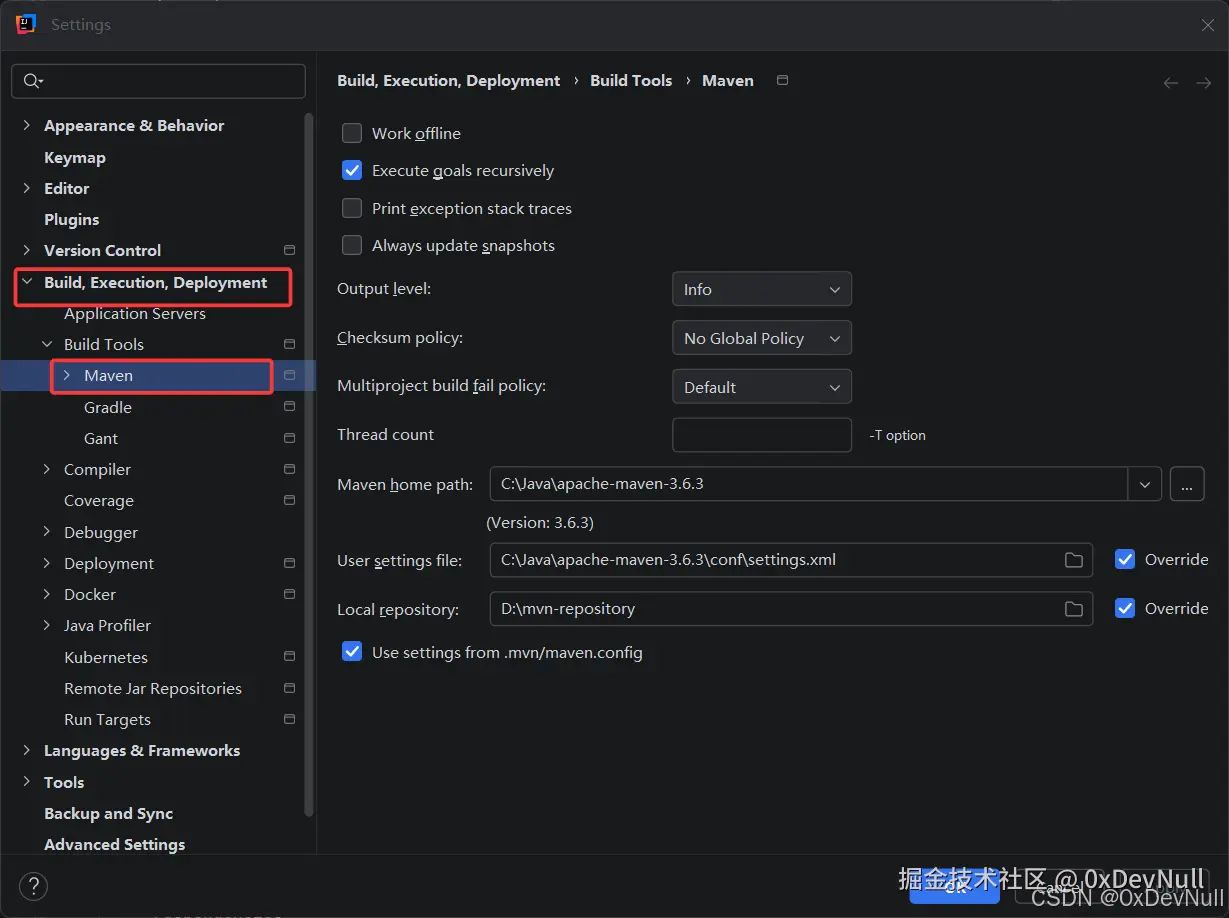Select Kubernetes settings page
The width and height of the screenshot is (1229, 918).
click(106, 657)
